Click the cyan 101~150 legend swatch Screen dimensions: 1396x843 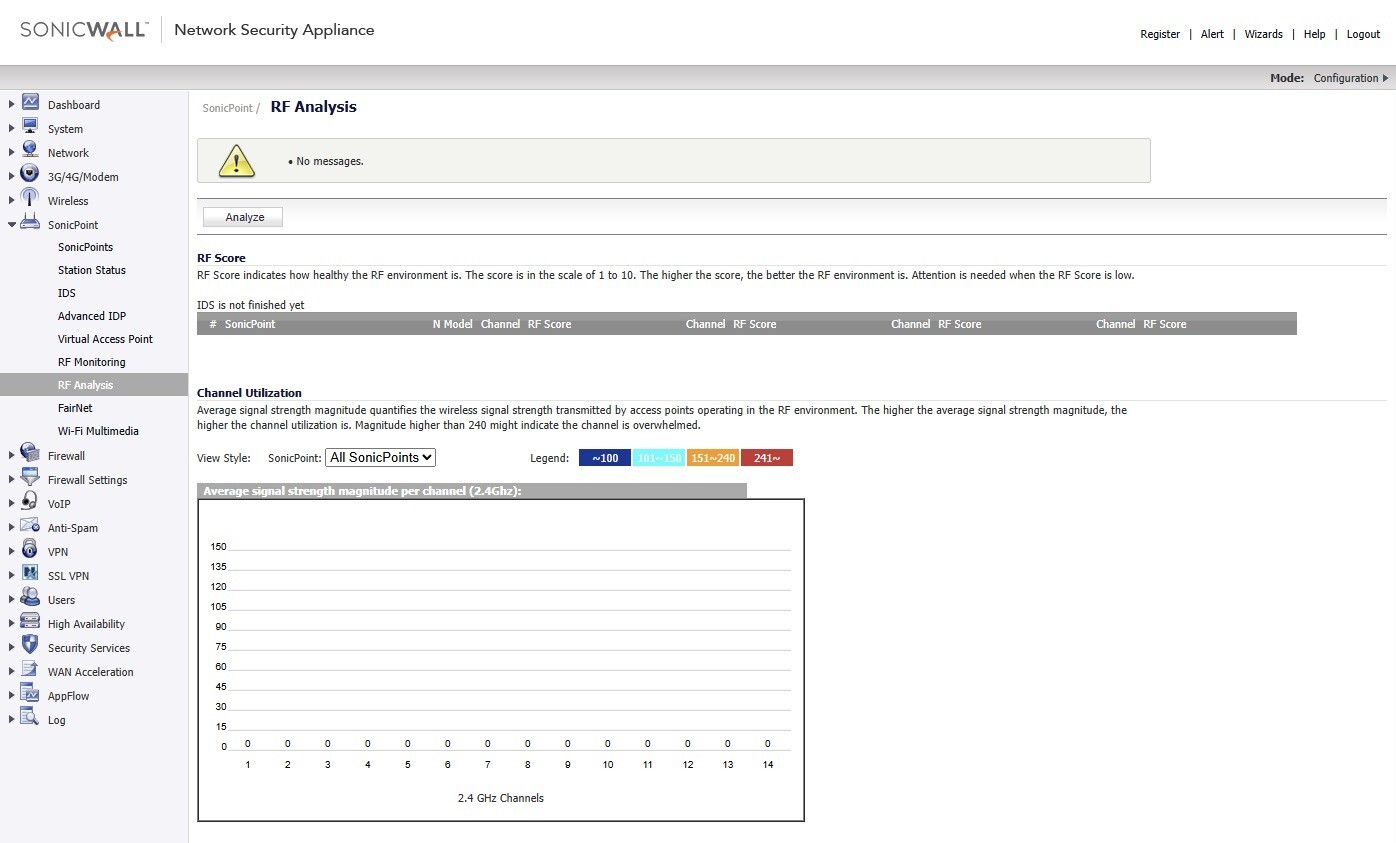(659, 458)
